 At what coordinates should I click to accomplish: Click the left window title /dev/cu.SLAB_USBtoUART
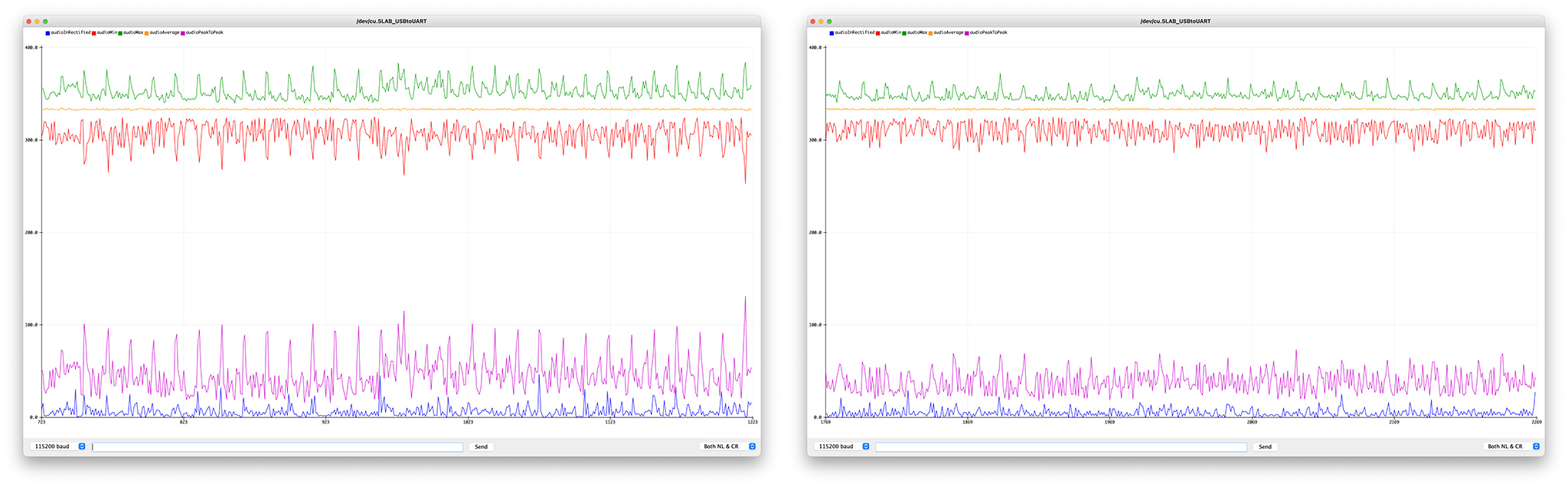[x=391, y=21]
